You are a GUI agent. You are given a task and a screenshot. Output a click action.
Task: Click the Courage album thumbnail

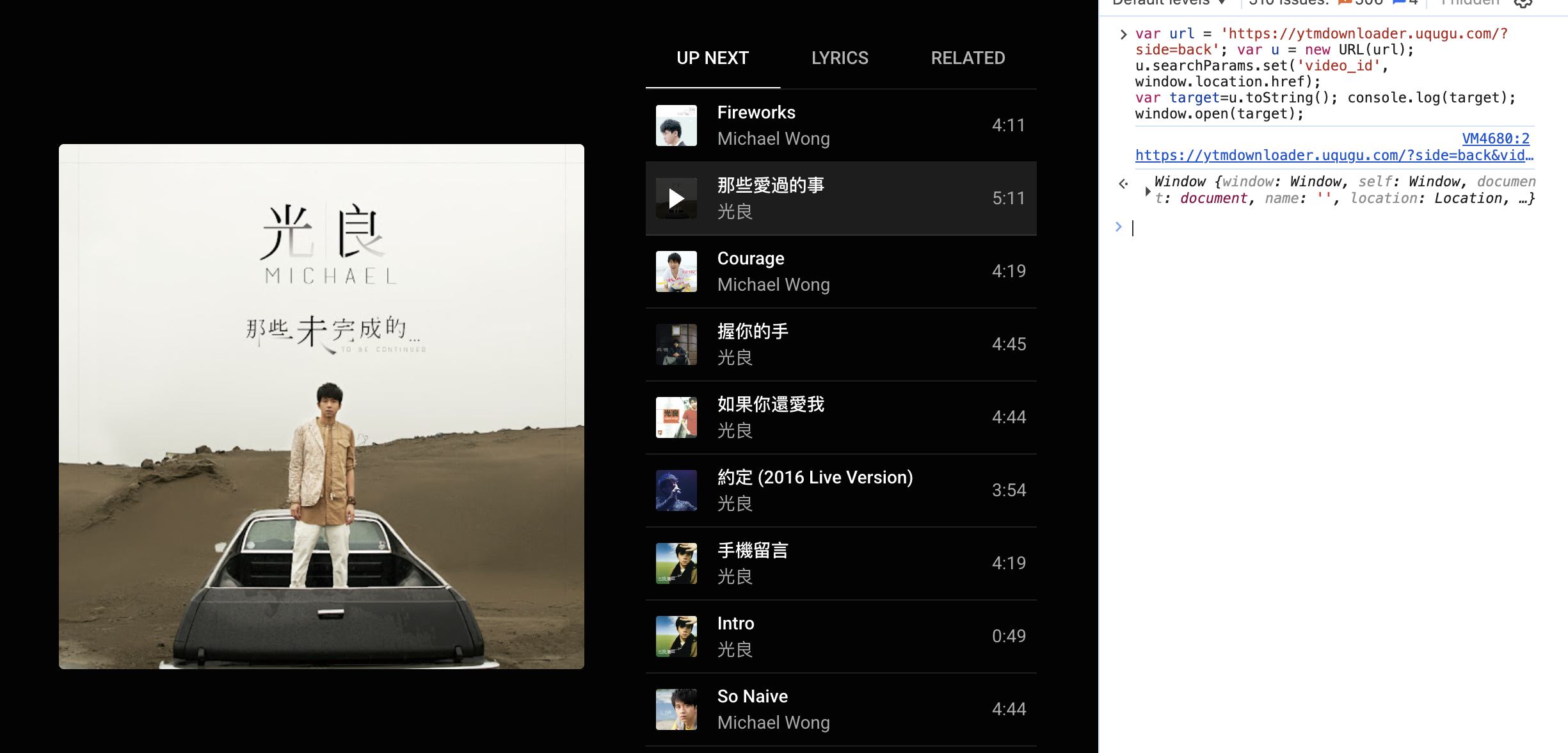(676, 271)
